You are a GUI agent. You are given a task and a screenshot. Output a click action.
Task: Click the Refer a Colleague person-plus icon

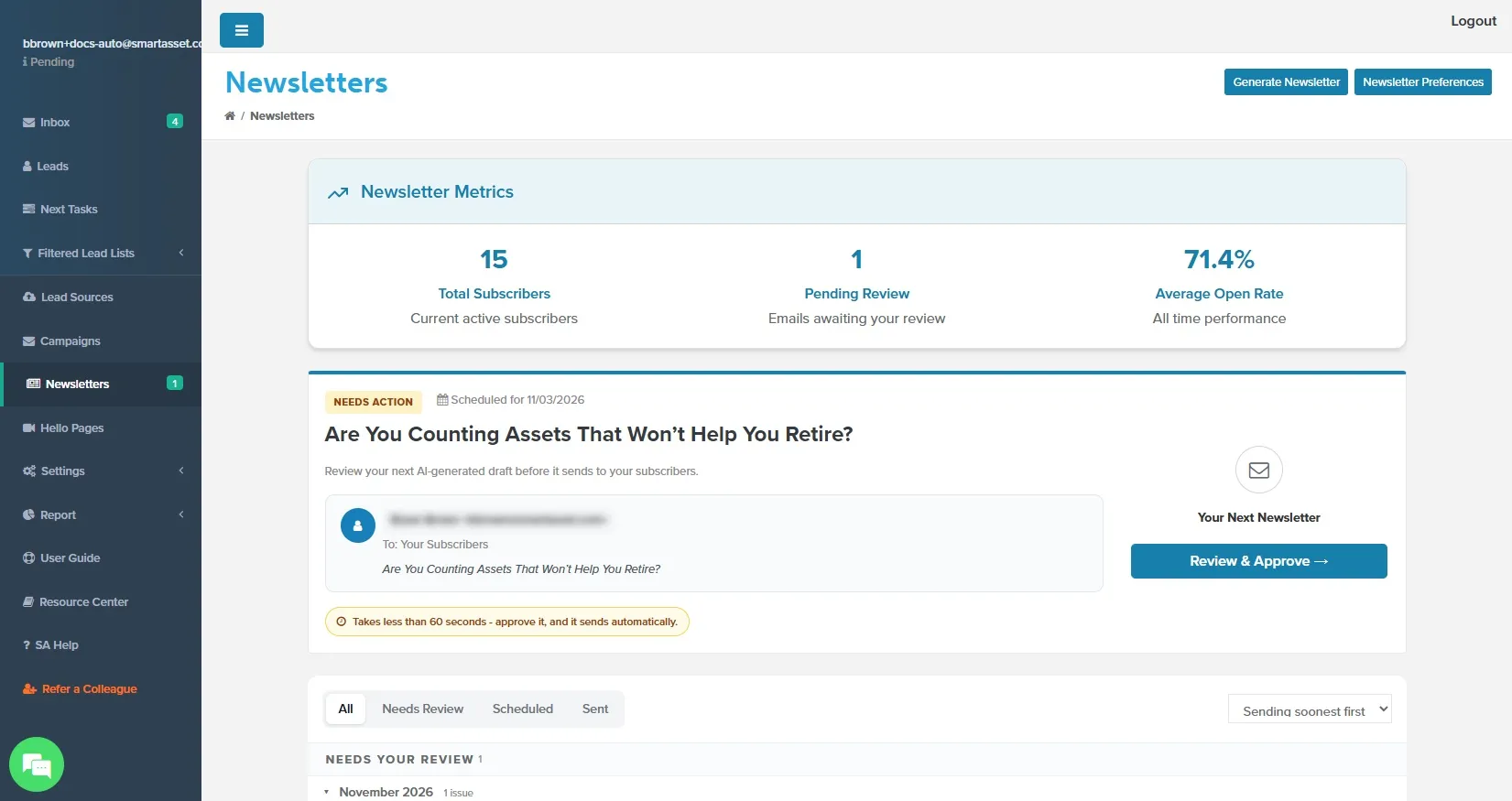29,689
